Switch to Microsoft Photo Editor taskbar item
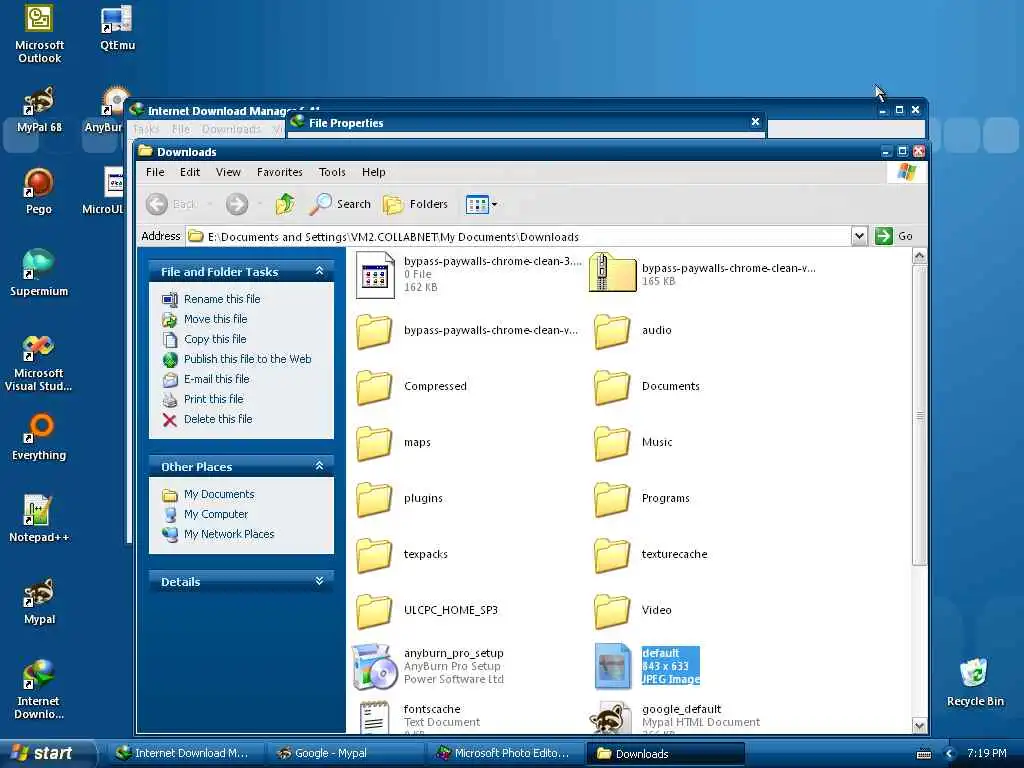This screenshot has width=1024, height=768. [x=506, y=753]
